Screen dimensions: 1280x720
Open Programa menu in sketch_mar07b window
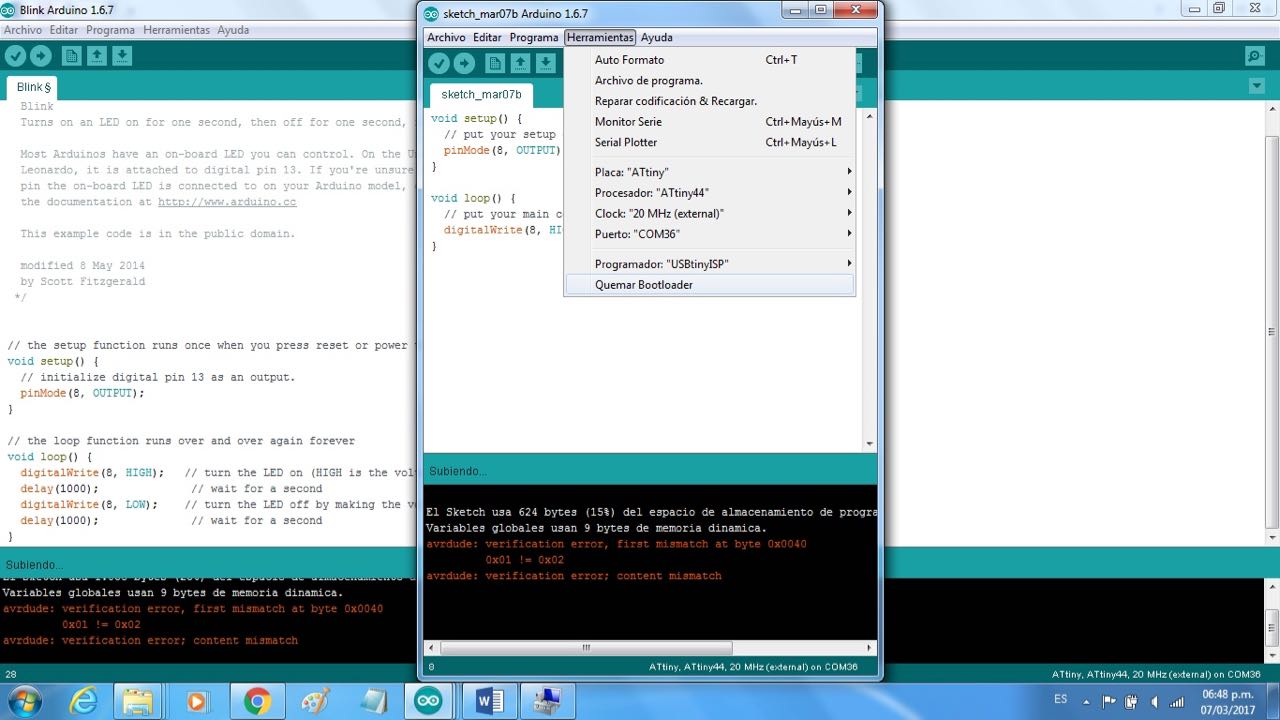(534, 37)
